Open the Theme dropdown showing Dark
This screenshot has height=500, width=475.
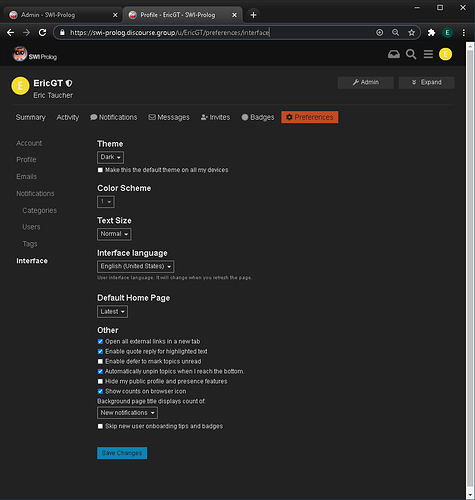click(110, 157)
